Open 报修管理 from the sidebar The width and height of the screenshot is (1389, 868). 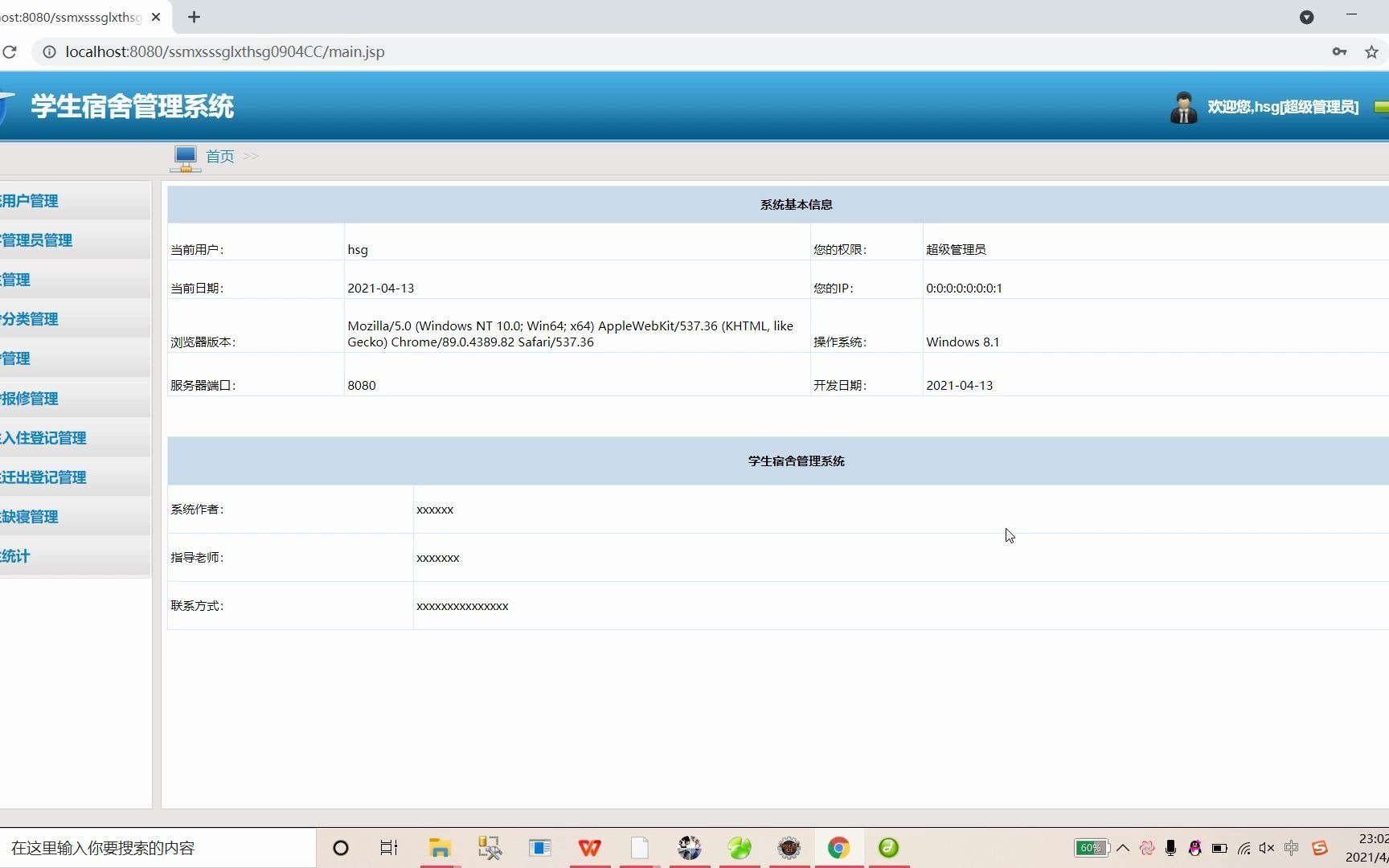(x=29, y=398)
